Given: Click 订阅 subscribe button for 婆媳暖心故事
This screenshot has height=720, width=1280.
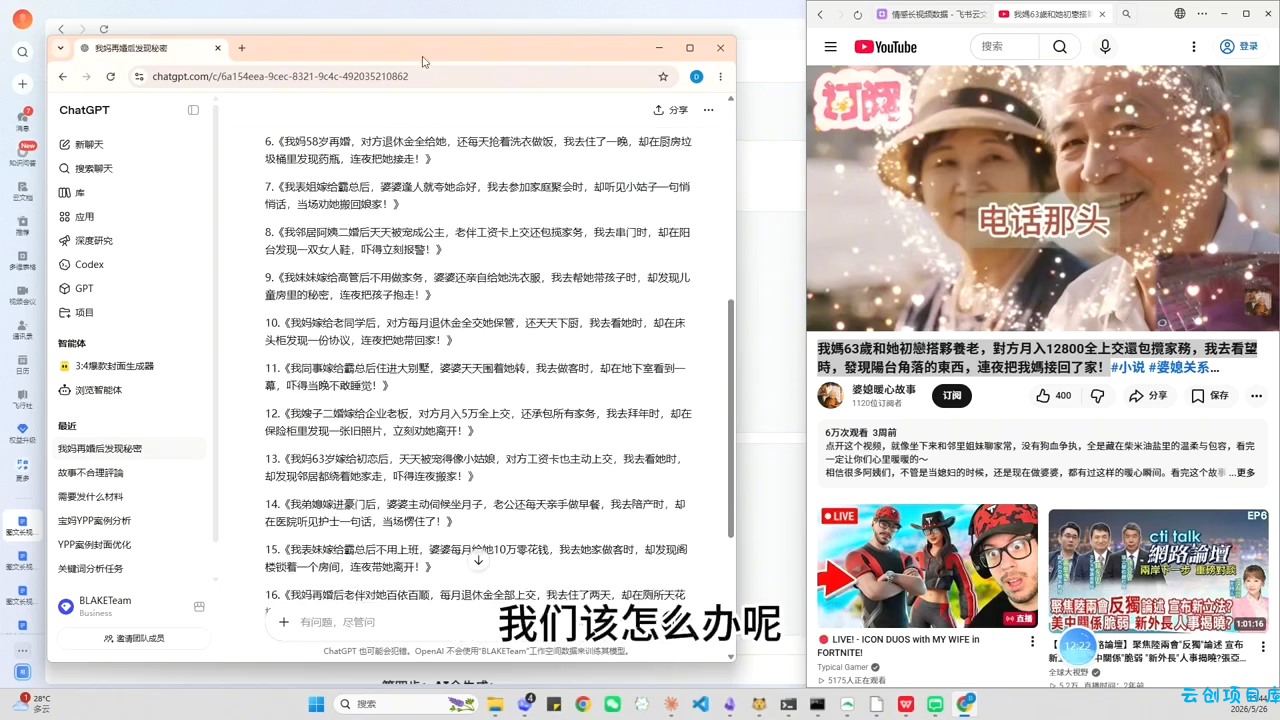Looking at the screenshot, I should click(952, 396).
